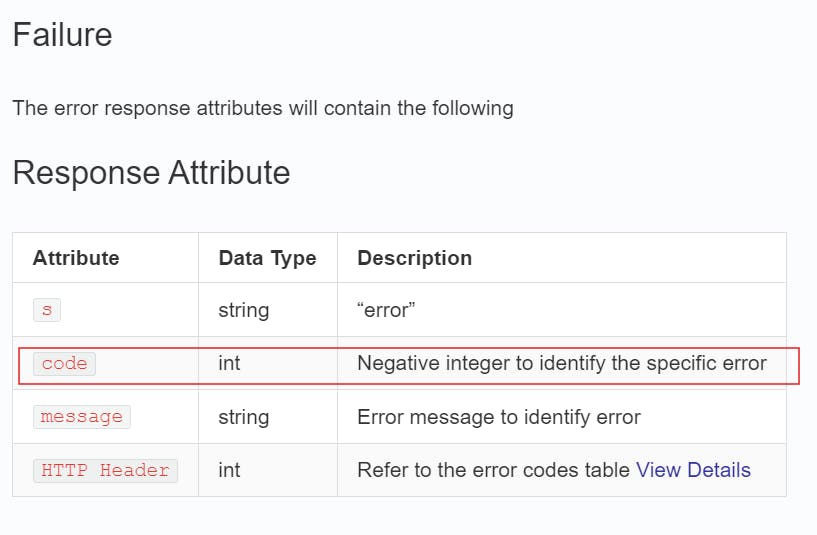Open the View Details link

pos(693,470)
